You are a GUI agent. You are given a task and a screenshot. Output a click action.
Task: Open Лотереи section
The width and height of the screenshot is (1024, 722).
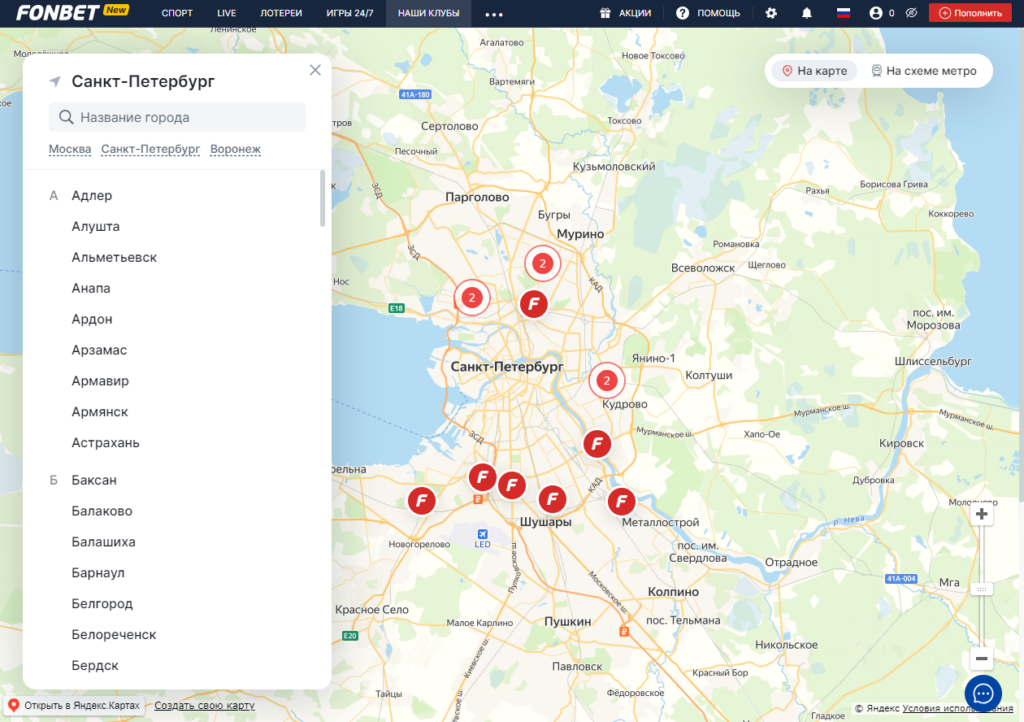[x=281, y=13]
